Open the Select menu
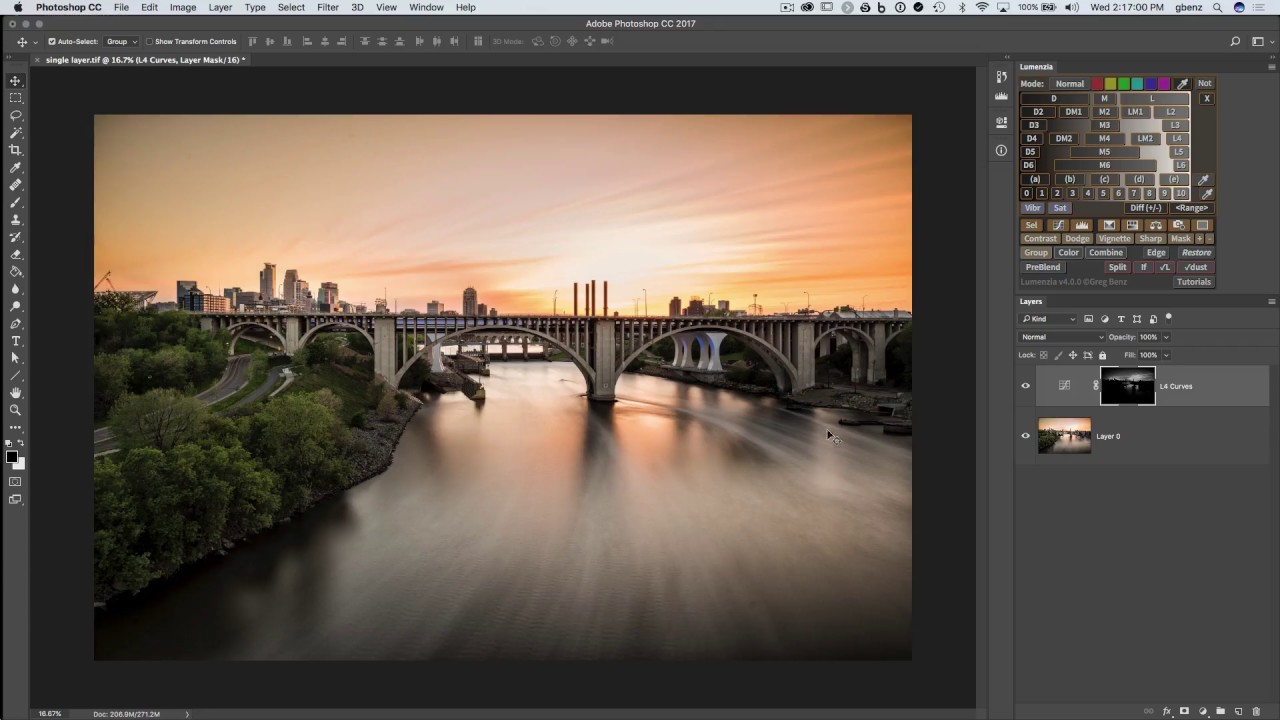This screenshot has width=1280, height=720. (291, 7)
